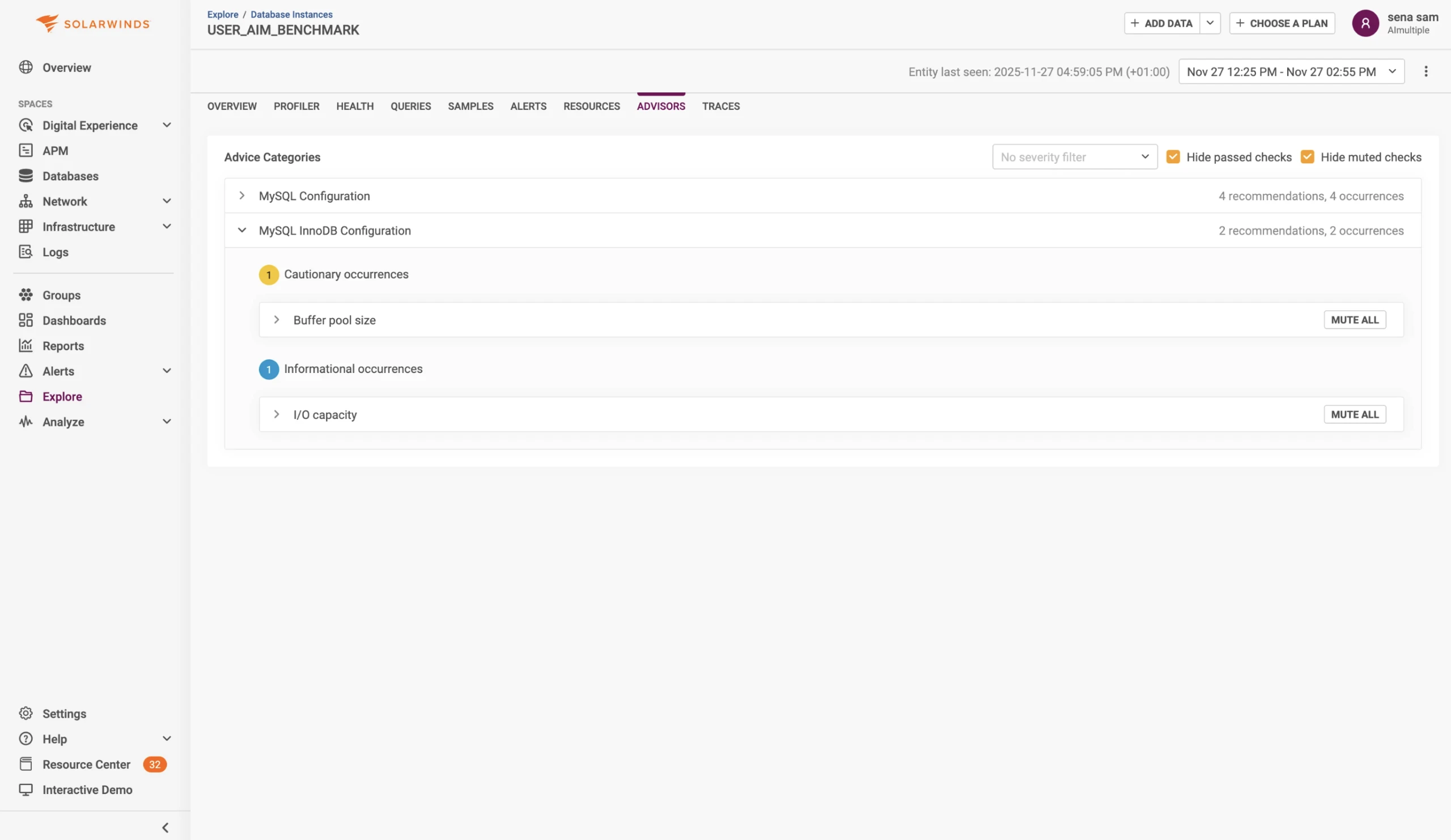Click the blue informational count badge
The width and height of the screenshot is (1451, 840).
268,369
